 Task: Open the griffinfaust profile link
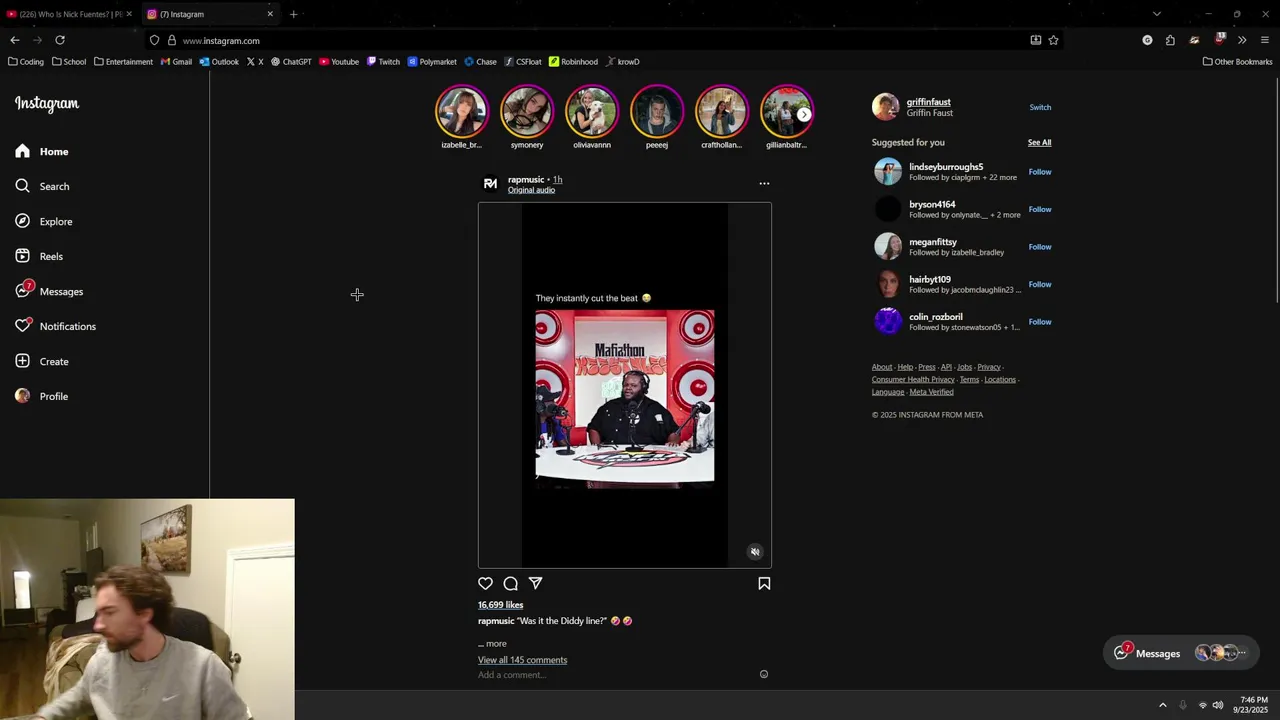[x=928, y=102]
